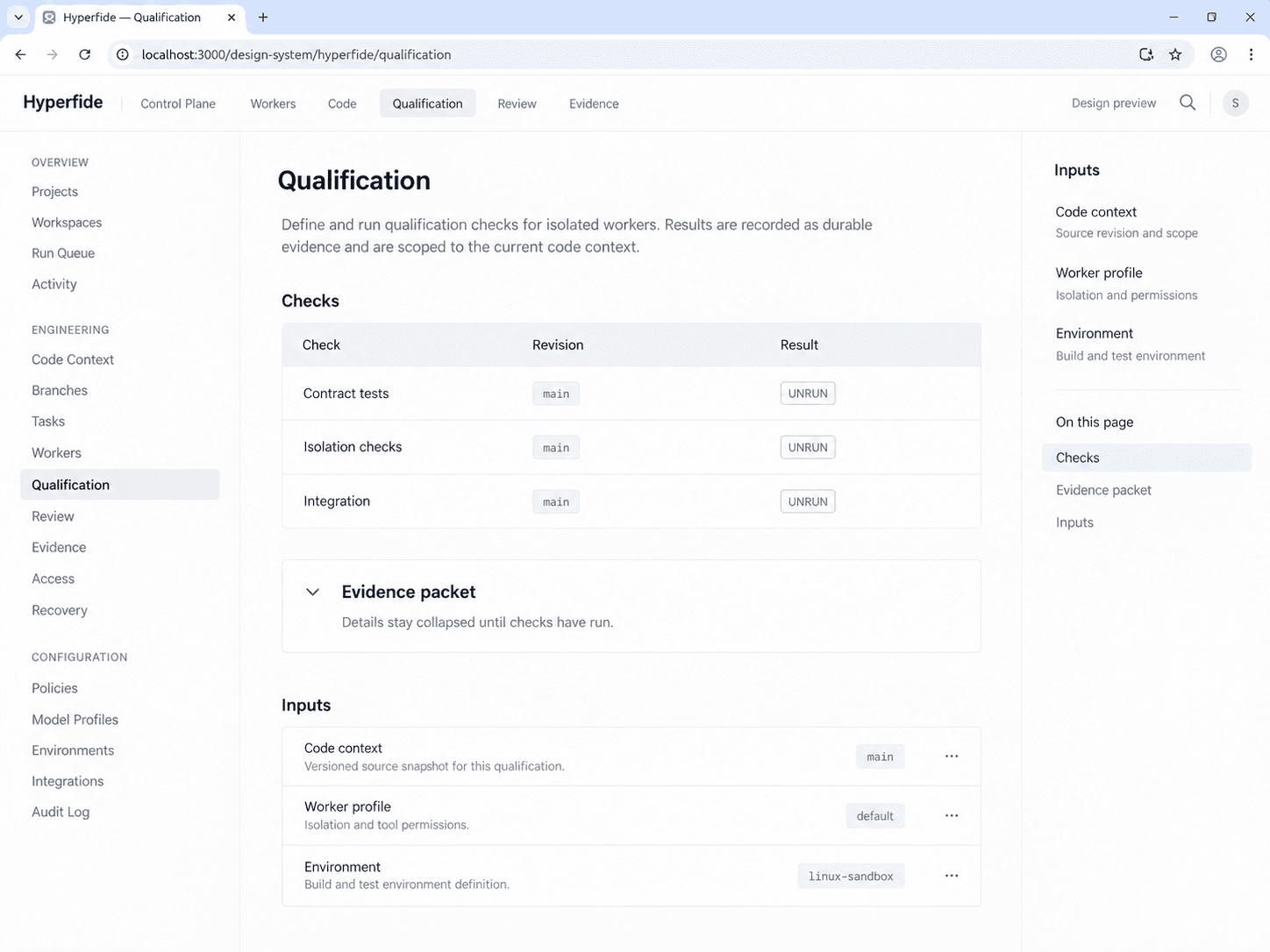Open the user avatar "S" menu
Screen dimensions: 1270x952
(x=1235, y=103)
